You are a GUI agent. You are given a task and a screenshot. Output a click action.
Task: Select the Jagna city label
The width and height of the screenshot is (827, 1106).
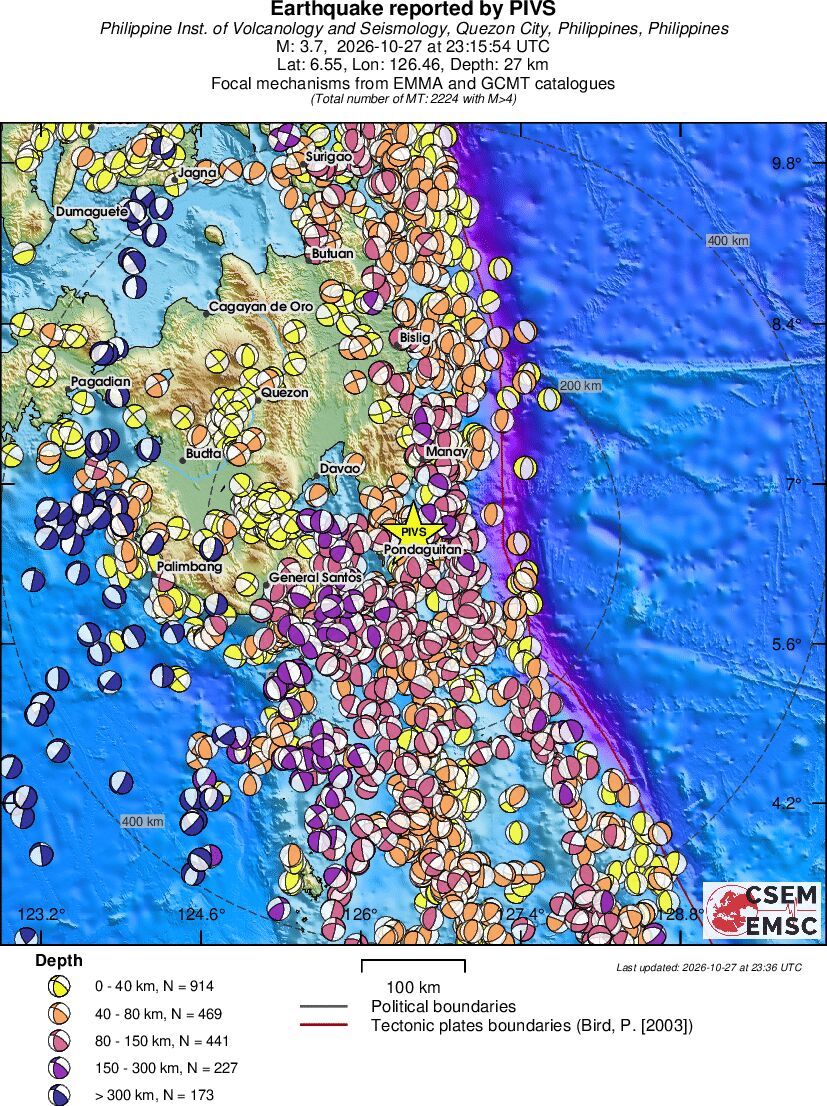(197, 172)
